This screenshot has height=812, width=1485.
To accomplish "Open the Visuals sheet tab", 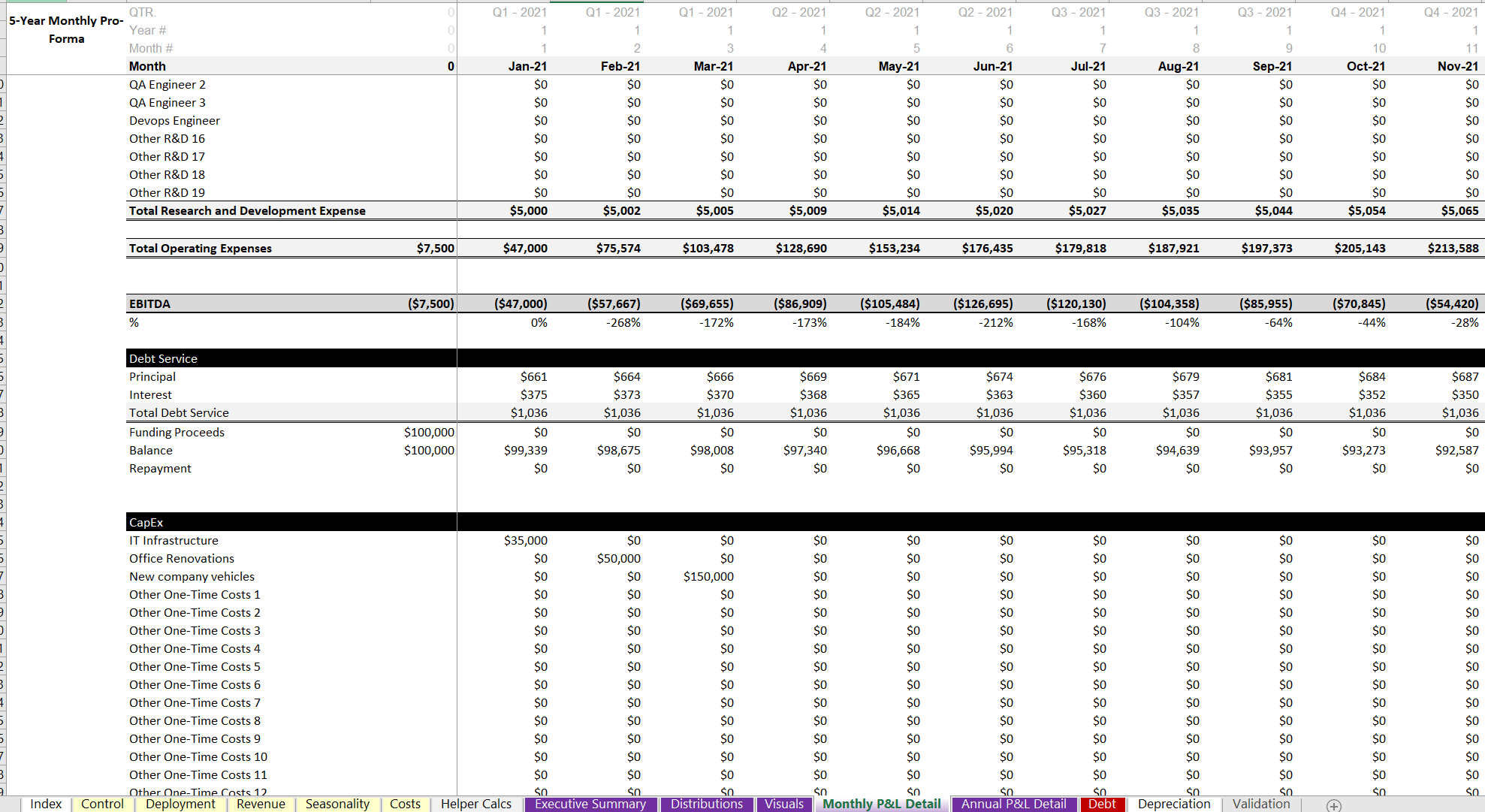I will click(783, 804).
